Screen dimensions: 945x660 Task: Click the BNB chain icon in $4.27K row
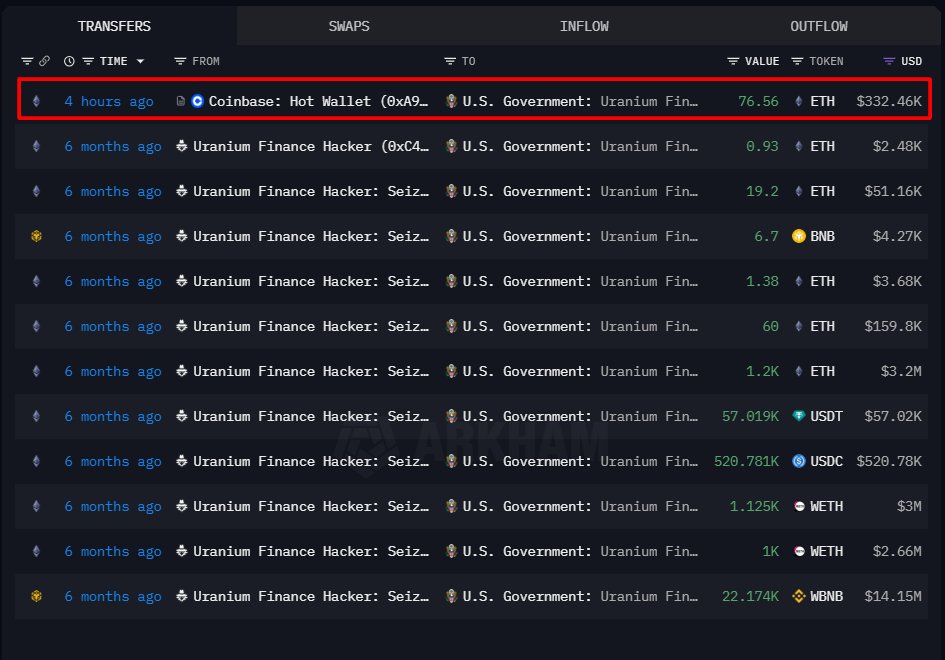36,236
